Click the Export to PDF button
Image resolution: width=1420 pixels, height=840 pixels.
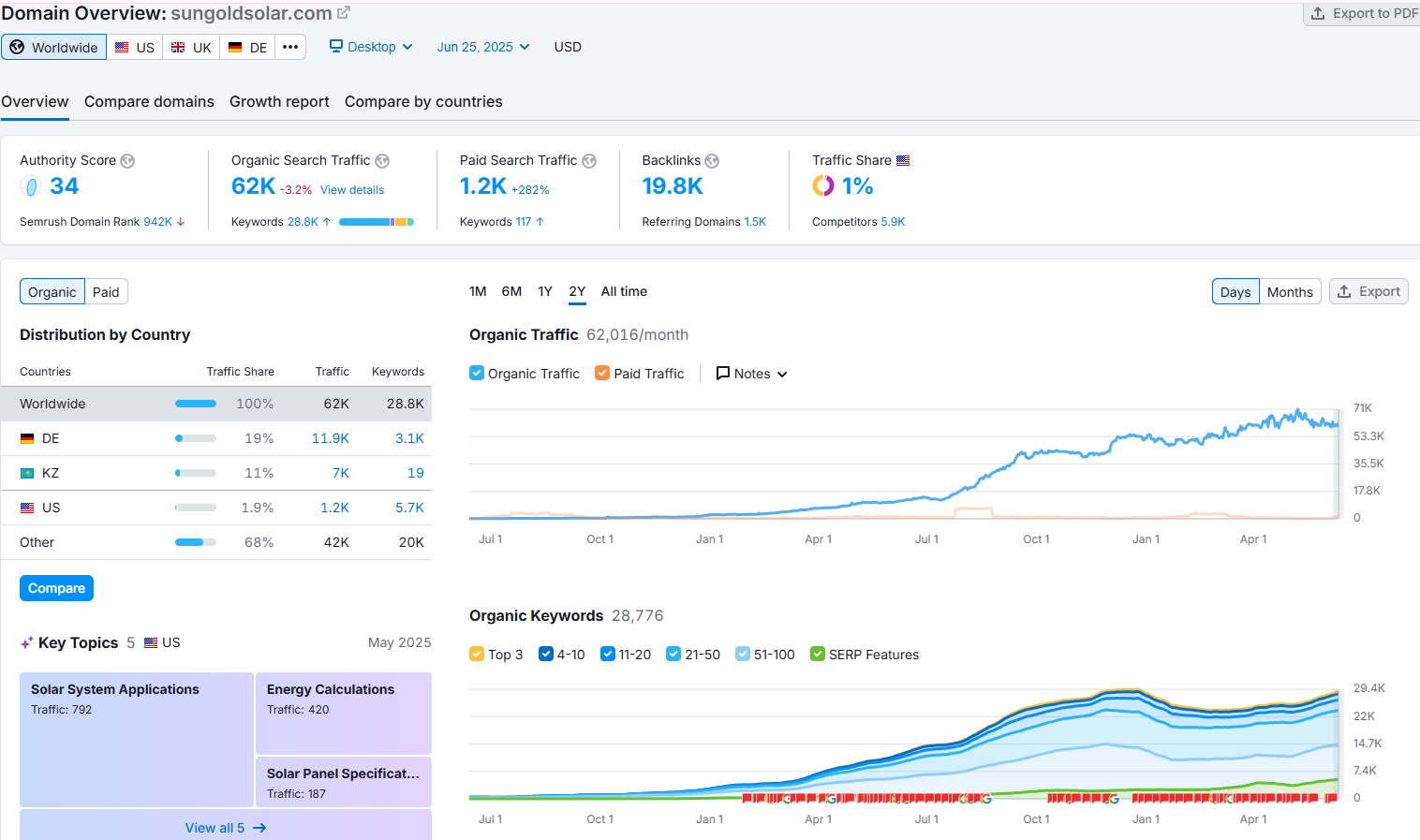(1364, 13)
